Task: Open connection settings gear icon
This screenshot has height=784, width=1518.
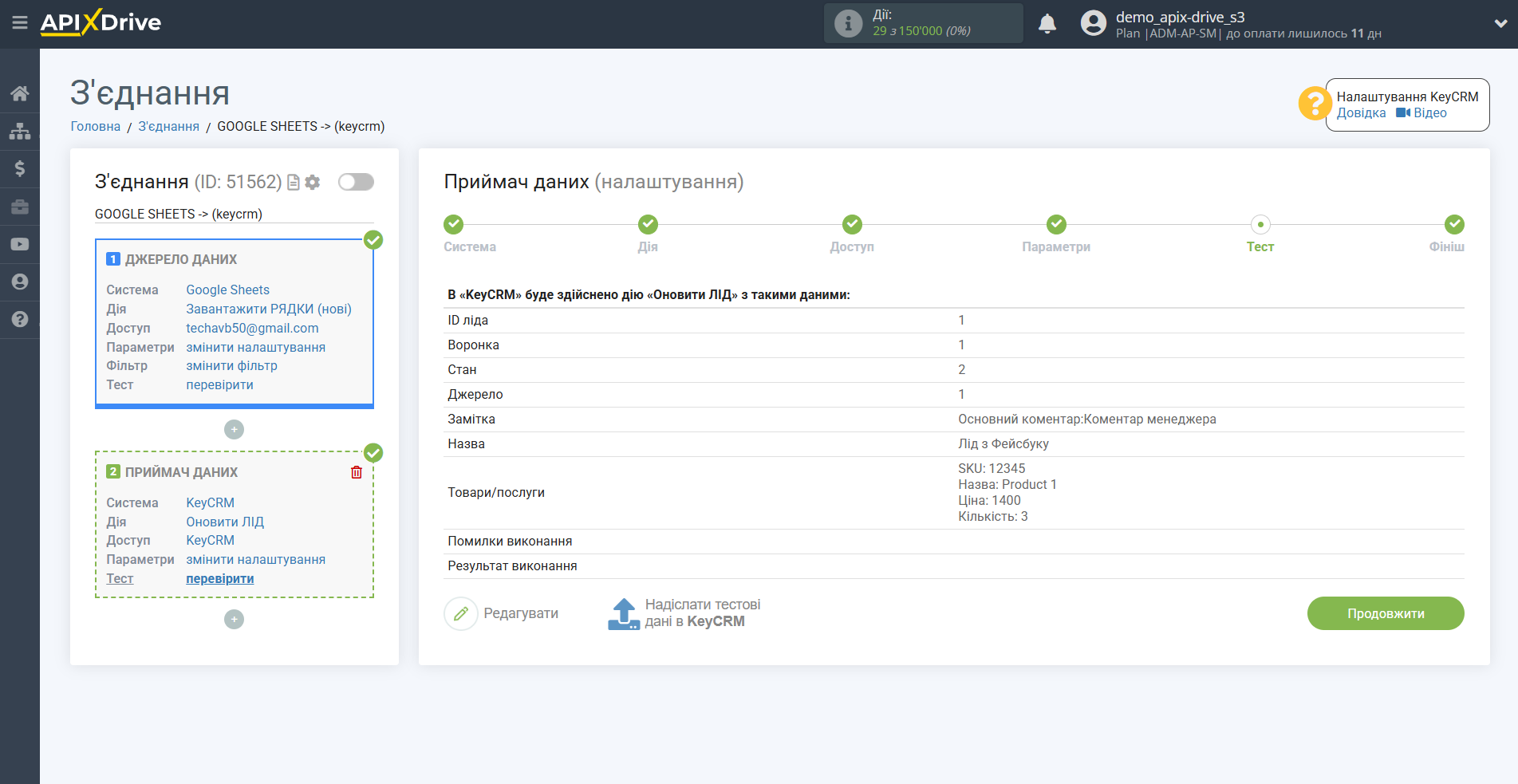Action: pos(313,183)
